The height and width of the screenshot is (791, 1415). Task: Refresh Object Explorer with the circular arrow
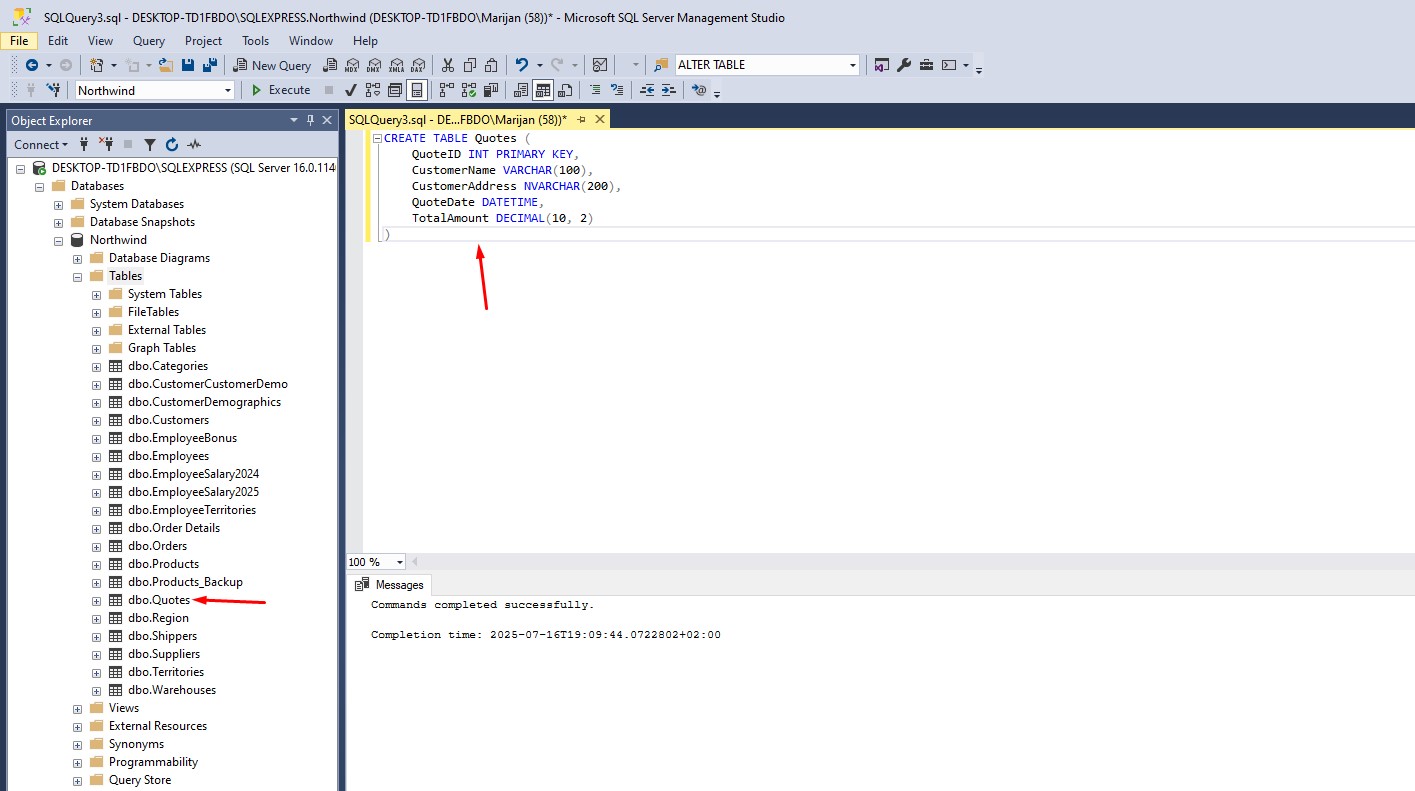point(172,144)
